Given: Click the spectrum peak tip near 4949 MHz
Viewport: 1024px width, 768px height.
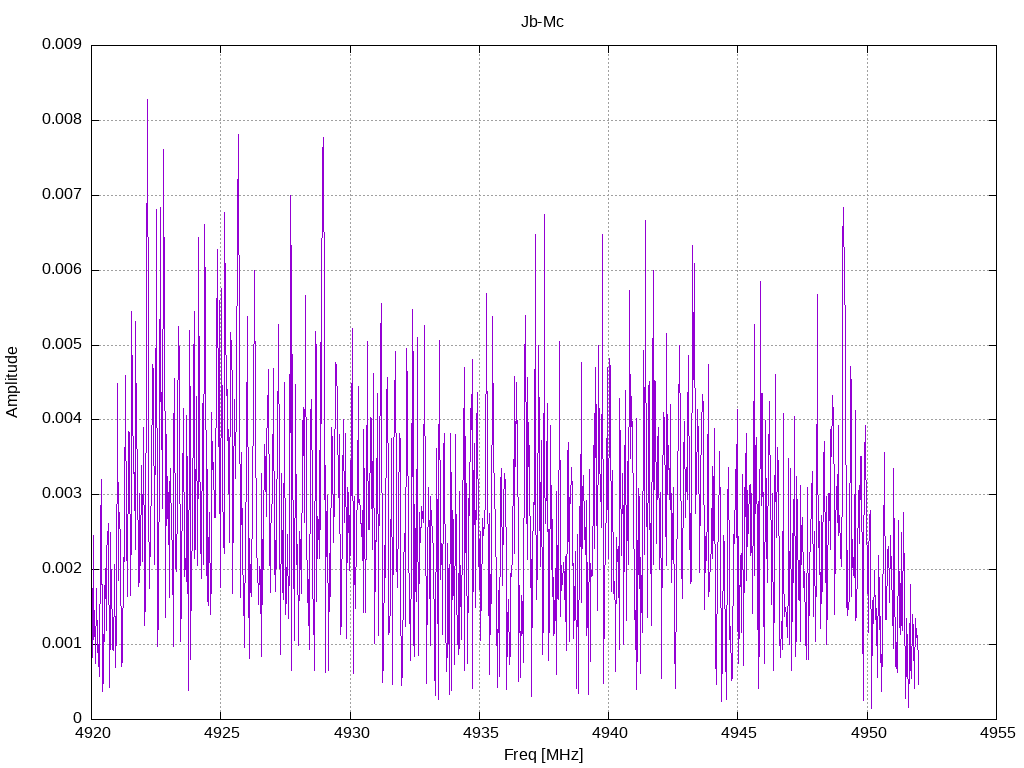Looking at the screenshot, I should (x=843, y=208).
